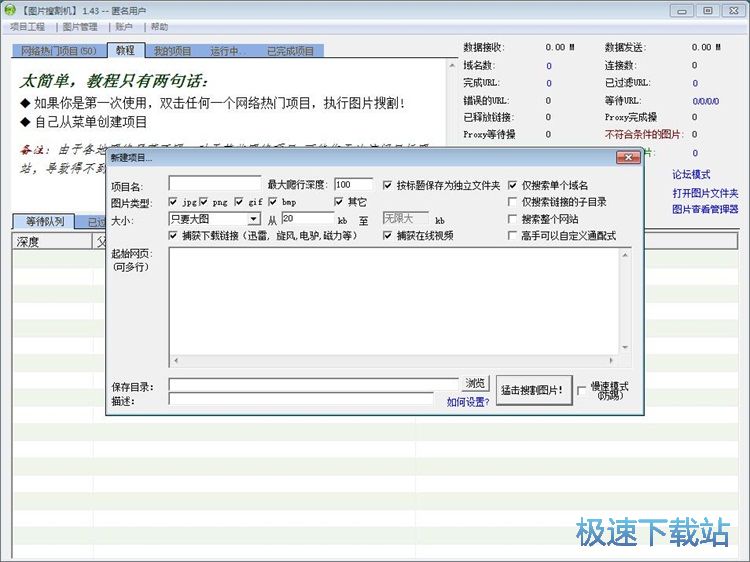Click the minimum size field showing 20
This screenshot has height=562, width=750.
pos(308,219)
